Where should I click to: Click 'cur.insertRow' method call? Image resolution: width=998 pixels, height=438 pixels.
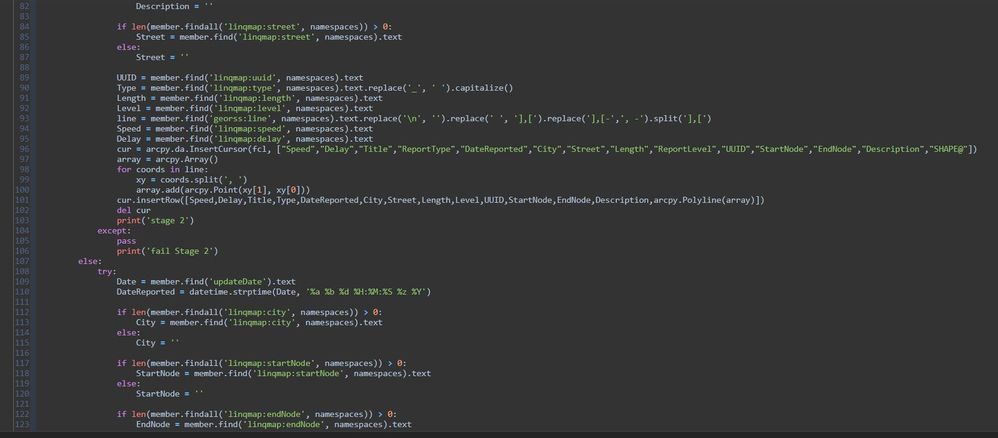146,200
